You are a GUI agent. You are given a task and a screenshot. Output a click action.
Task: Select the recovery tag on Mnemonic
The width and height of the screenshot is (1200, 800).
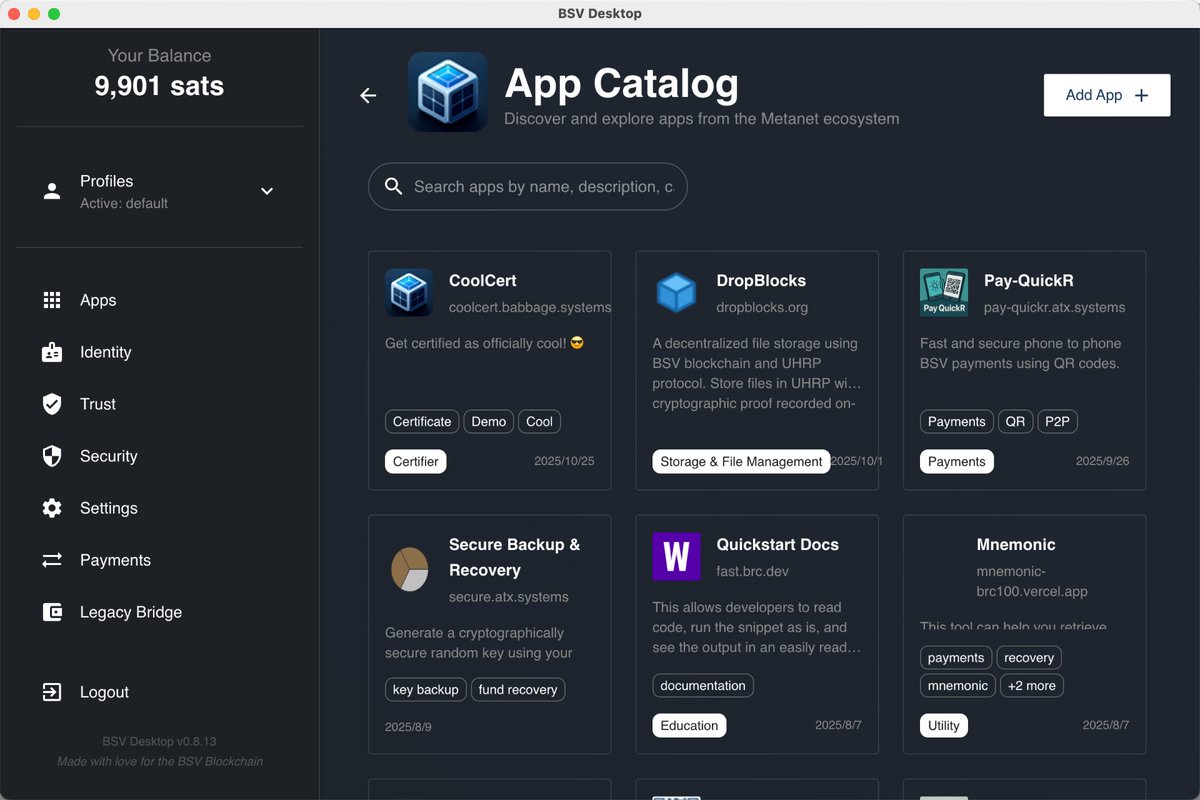pos(1029,658)
